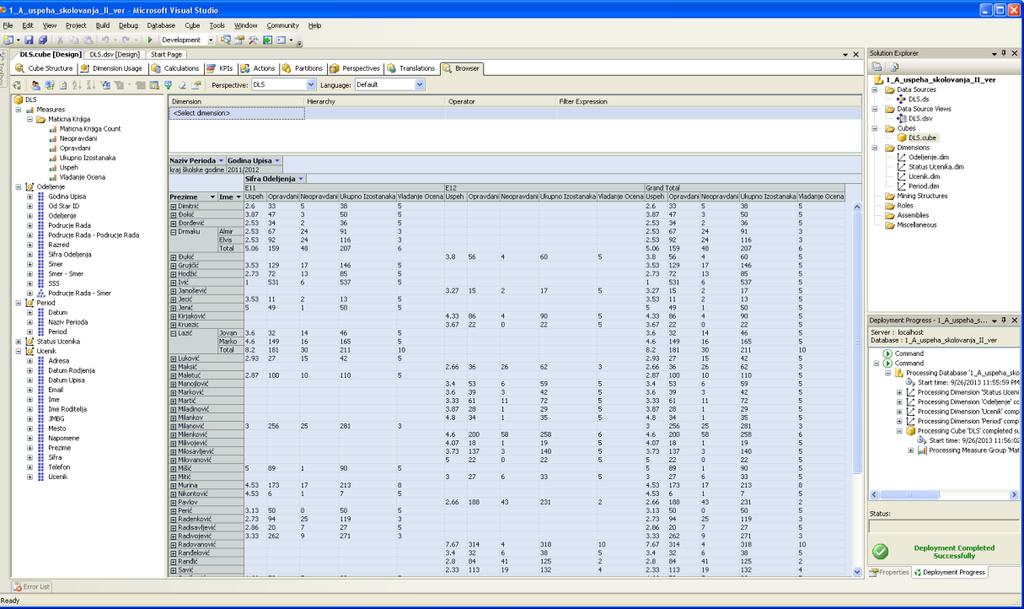
Task: Click the Properties Window icon in main toolbar
Action: [240, 40]
